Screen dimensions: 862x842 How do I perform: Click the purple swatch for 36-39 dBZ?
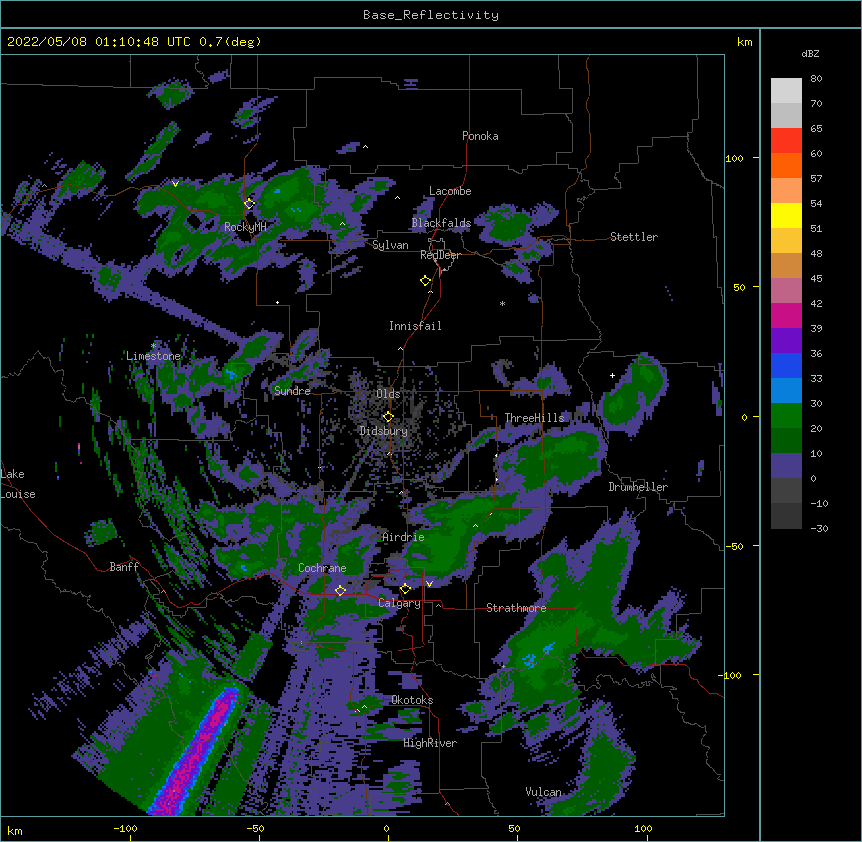(x=786, y=341)
